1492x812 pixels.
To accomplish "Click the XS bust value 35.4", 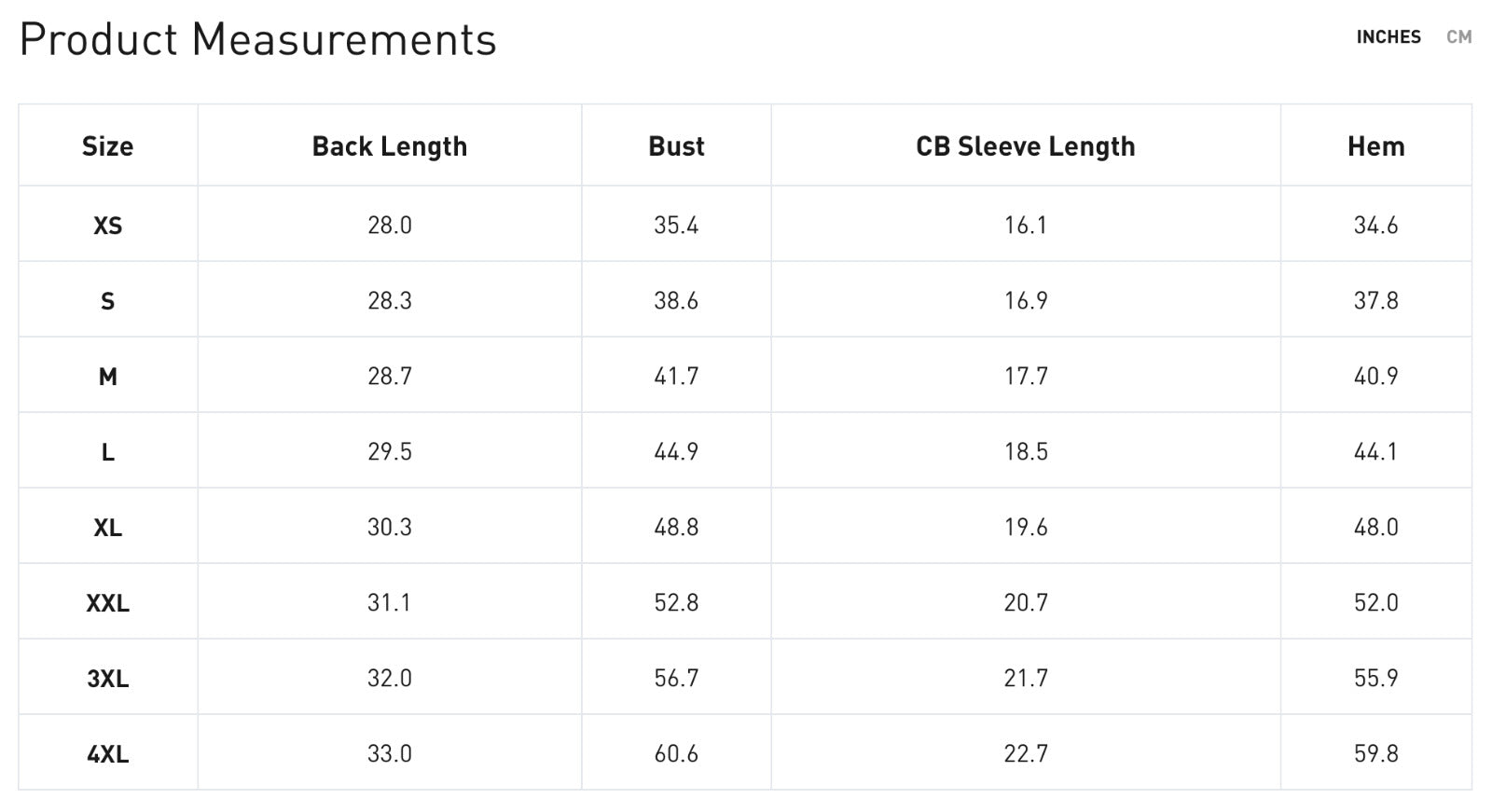I will pyautogui.click(x=676, y=226).
